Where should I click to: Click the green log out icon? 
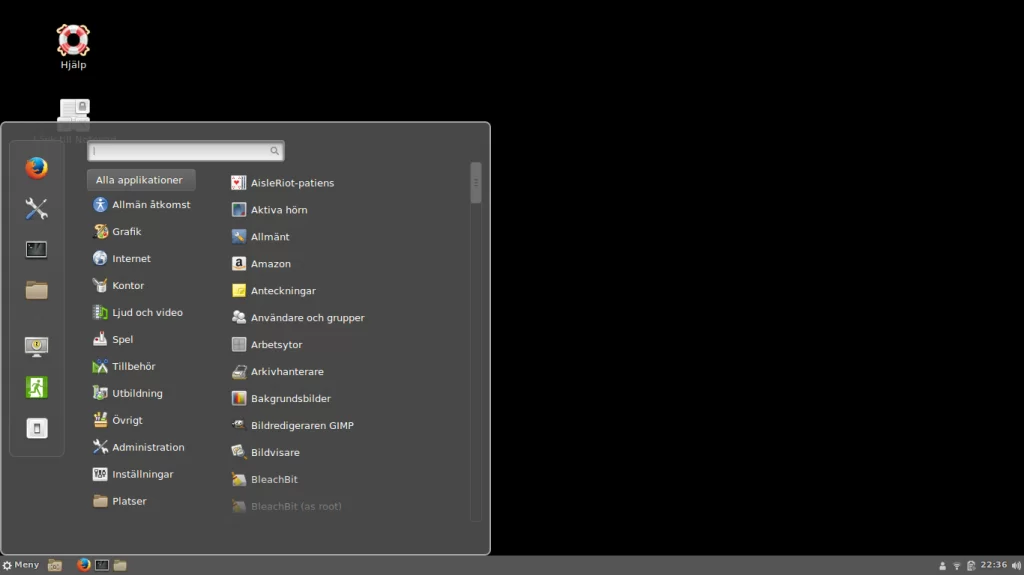tap(37, 387)
